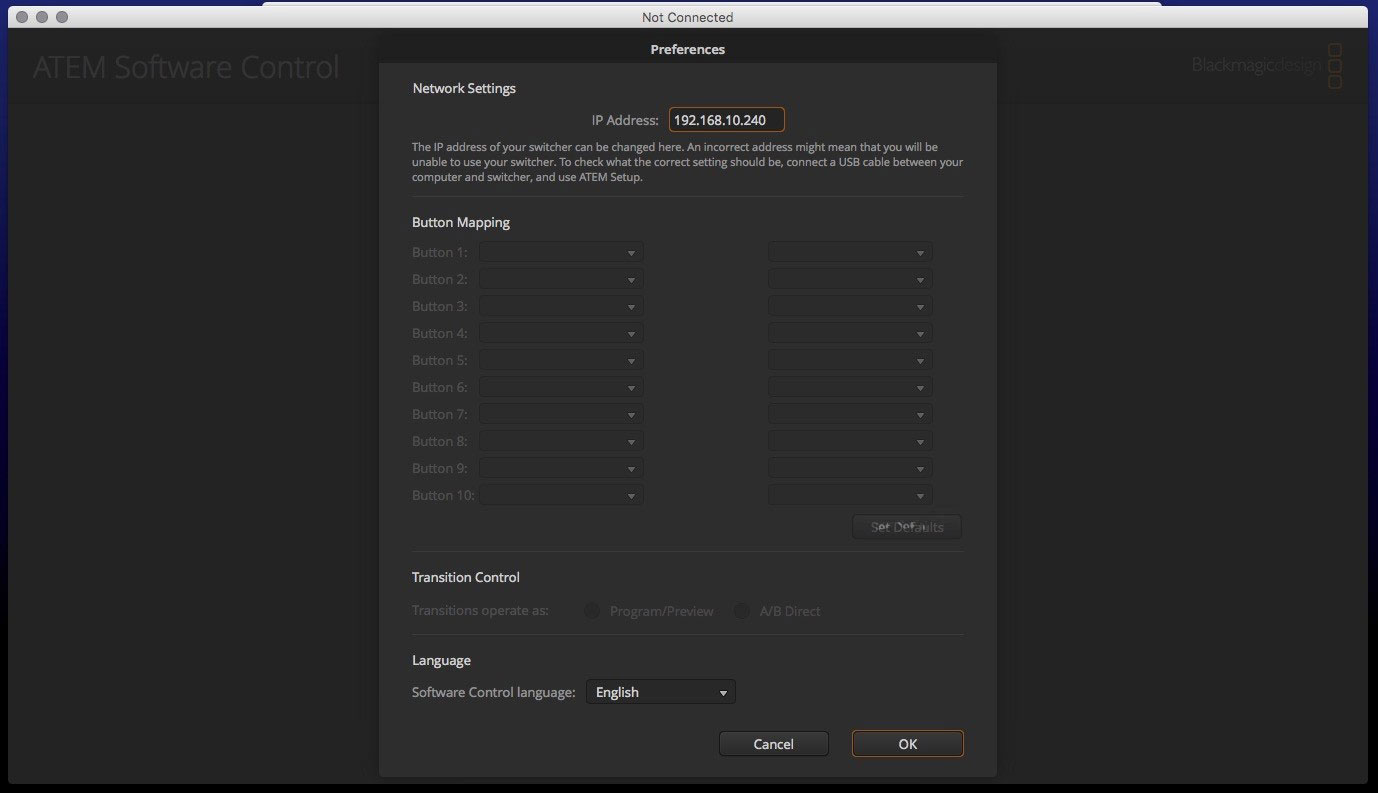Expand Button 10 right mapping dropdown
This screenshot has width=1378, height=793.
click(850, 495)
